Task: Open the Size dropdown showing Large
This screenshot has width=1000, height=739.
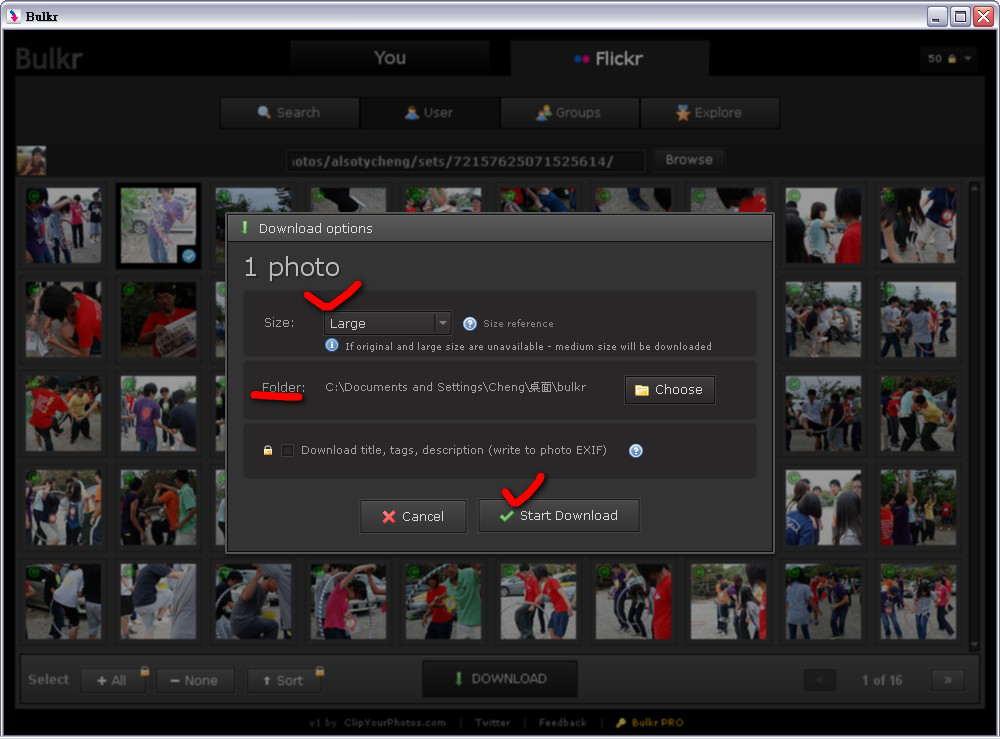Action: 388,323
